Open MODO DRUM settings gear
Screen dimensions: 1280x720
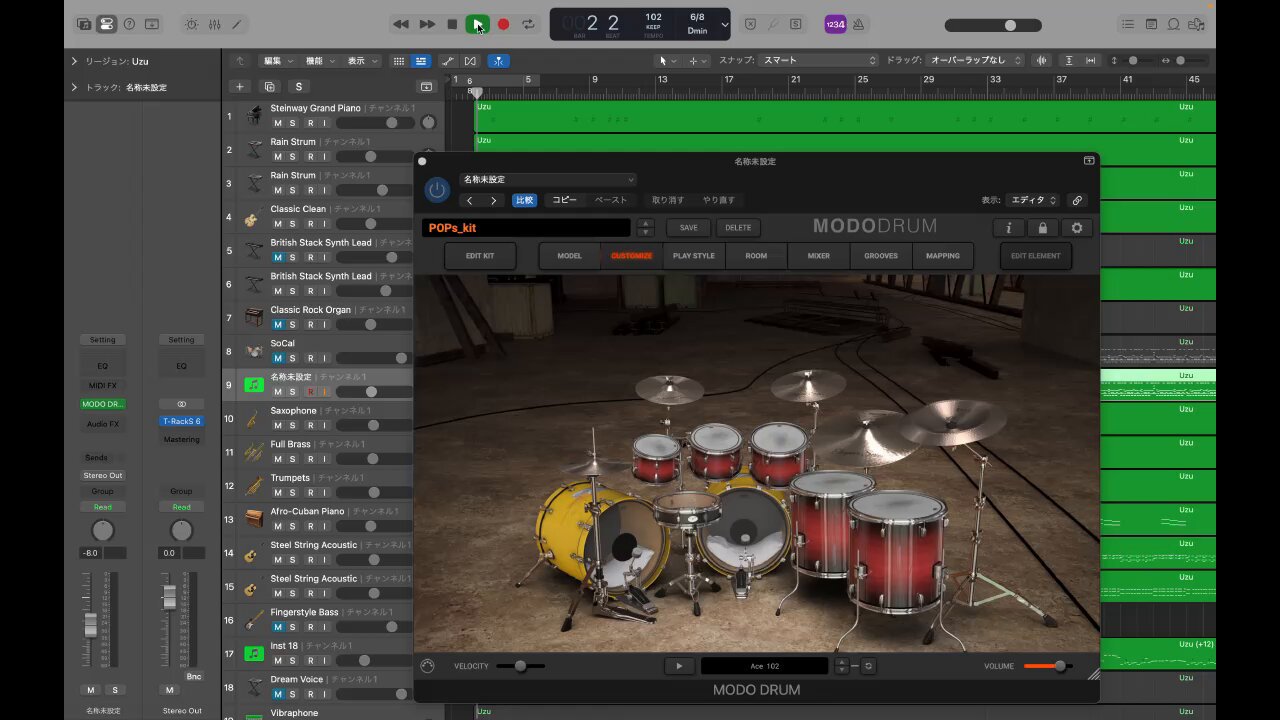tap(1077, 228)
